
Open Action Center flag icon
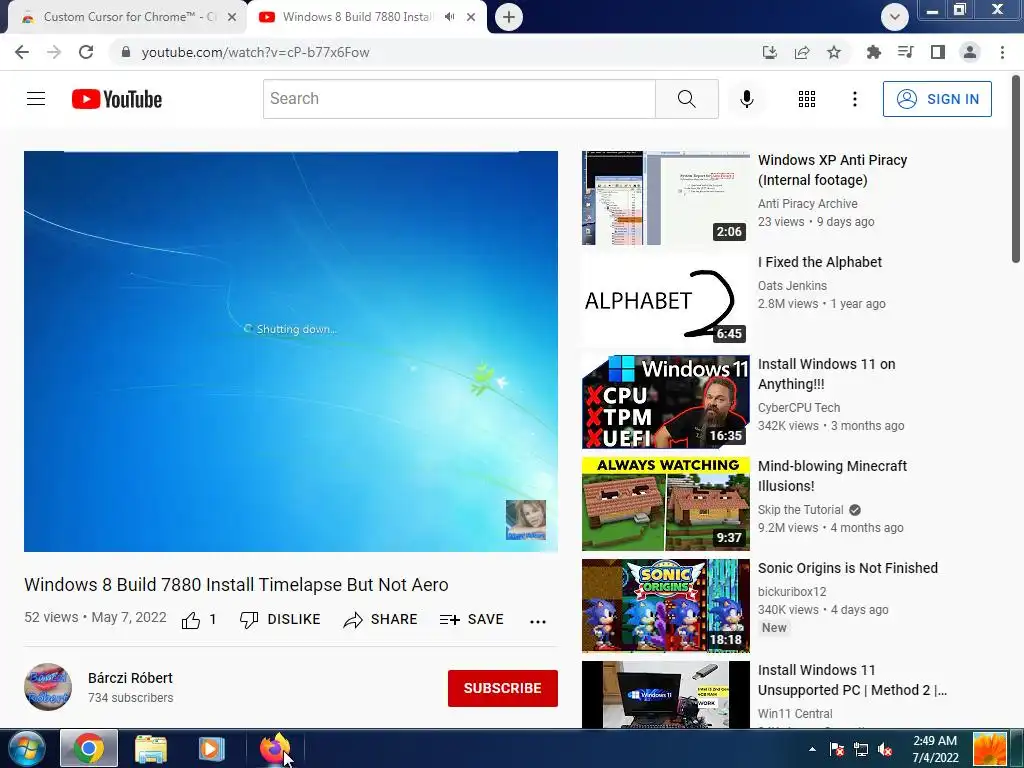[837, 749]
